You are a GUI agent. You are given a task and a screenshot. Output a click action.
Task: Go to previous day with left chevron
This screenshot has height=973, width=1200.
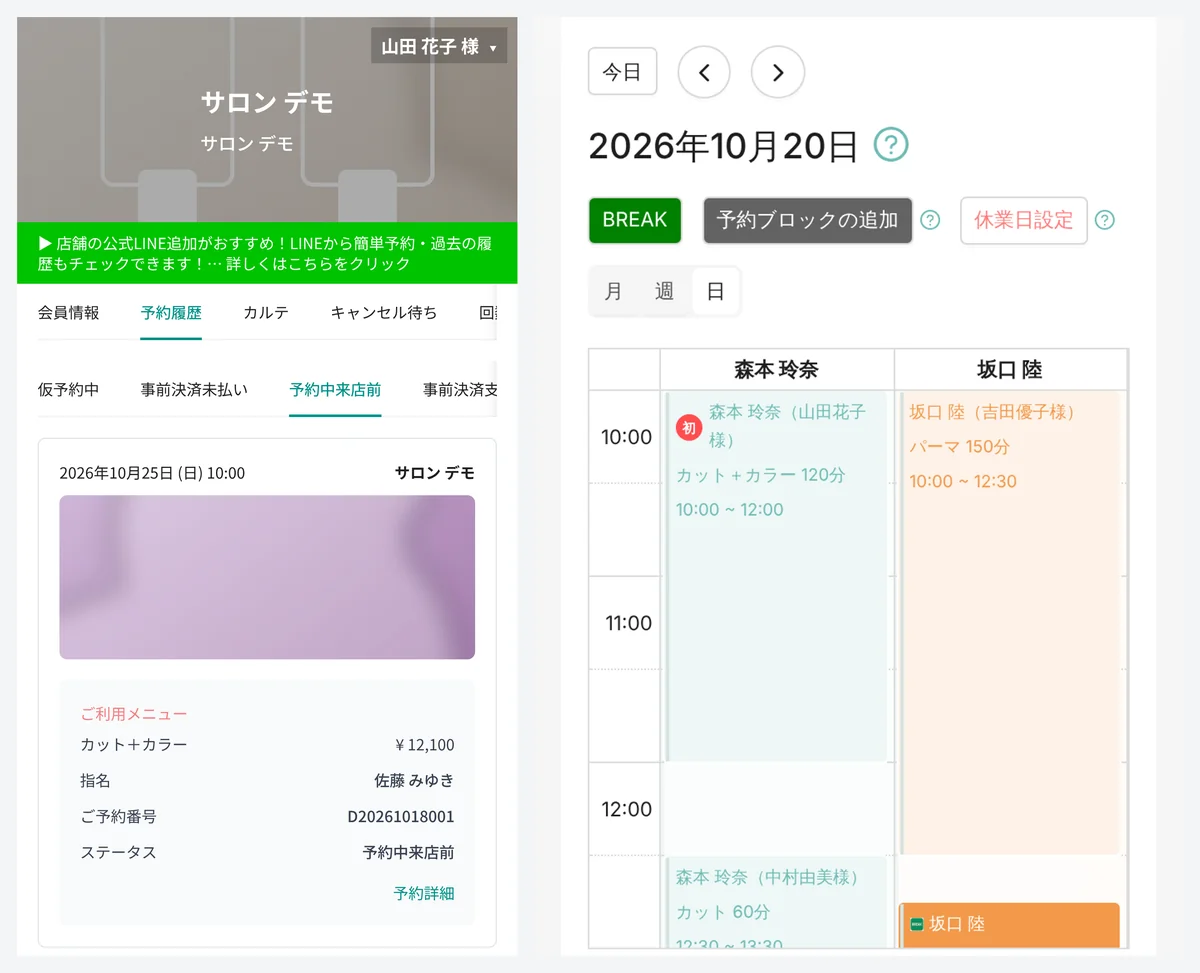tap(704, 72)
